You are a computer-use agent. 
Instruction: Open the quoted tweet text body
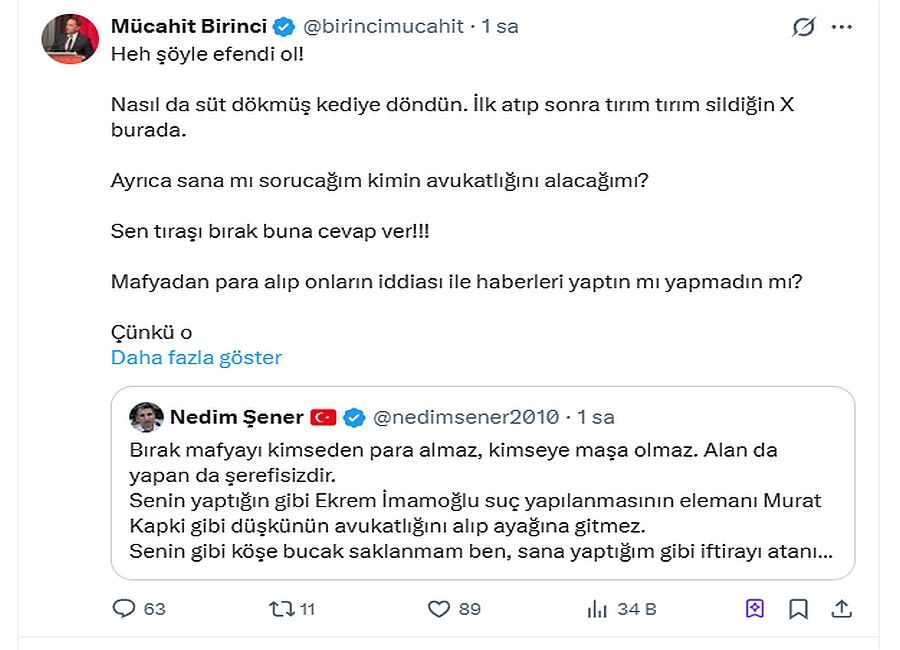pyautogui.click(x=480, y=500)
